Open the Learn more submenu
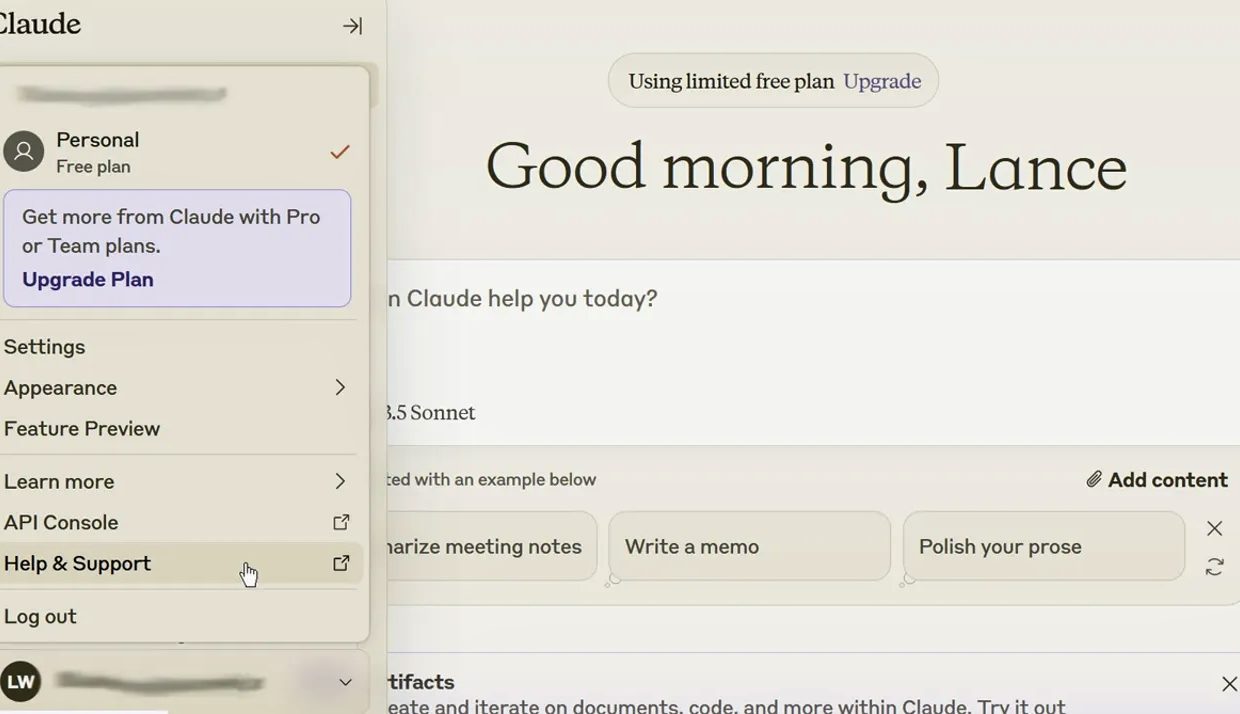This screenshot has width=1240, height=714. pos(178,482)
